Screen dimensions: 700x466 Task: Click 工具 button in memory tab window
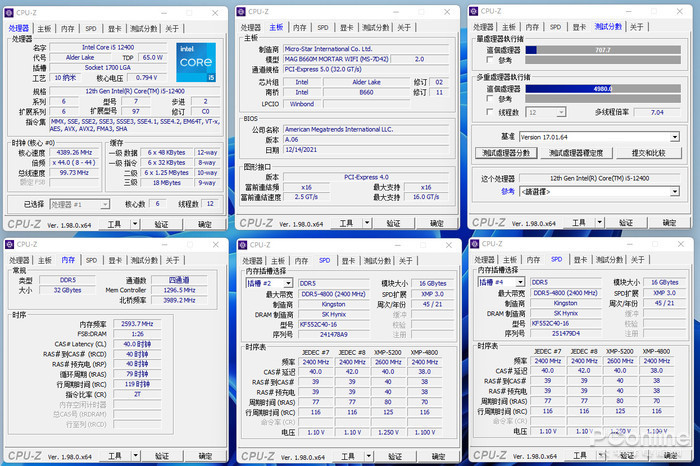115,456
